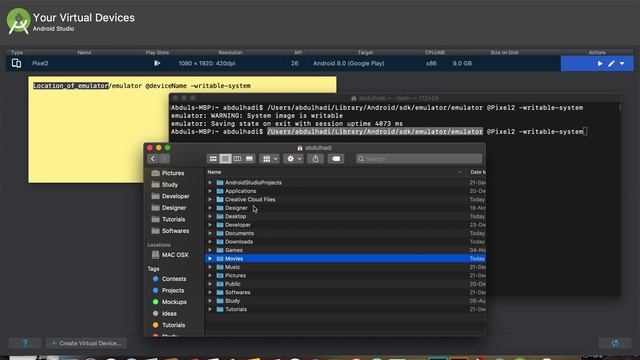Viewport: 640px width, 360px height.
Task: Click highlighted Location_of_emulator text in note
Action: [71, 86]
